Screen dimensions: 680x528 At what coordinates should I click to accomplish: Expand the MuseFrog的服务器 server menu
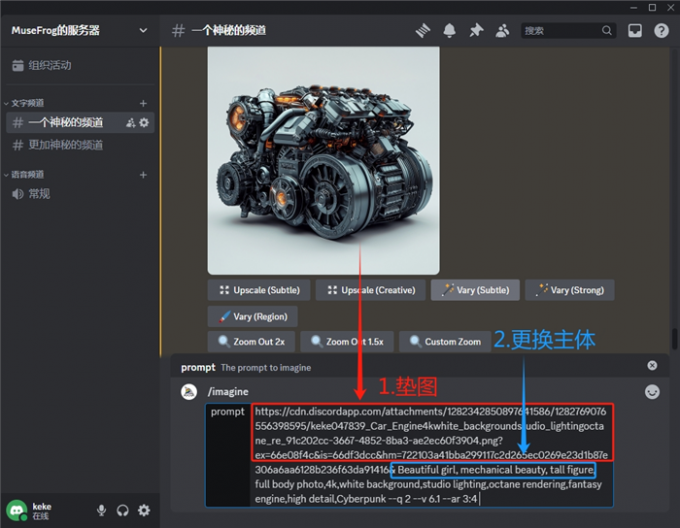(x=79, y=30)
